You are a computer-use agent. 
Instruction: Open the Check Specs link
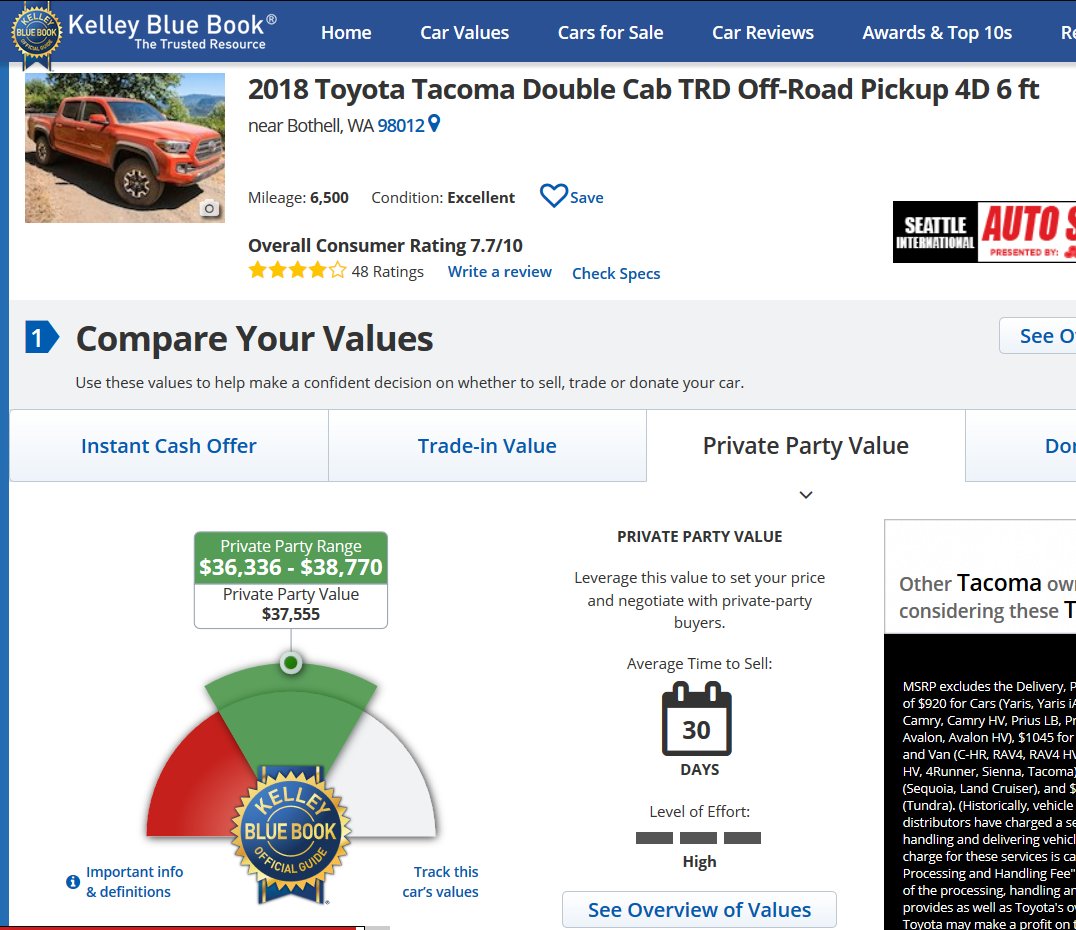[x=616, y=273]
